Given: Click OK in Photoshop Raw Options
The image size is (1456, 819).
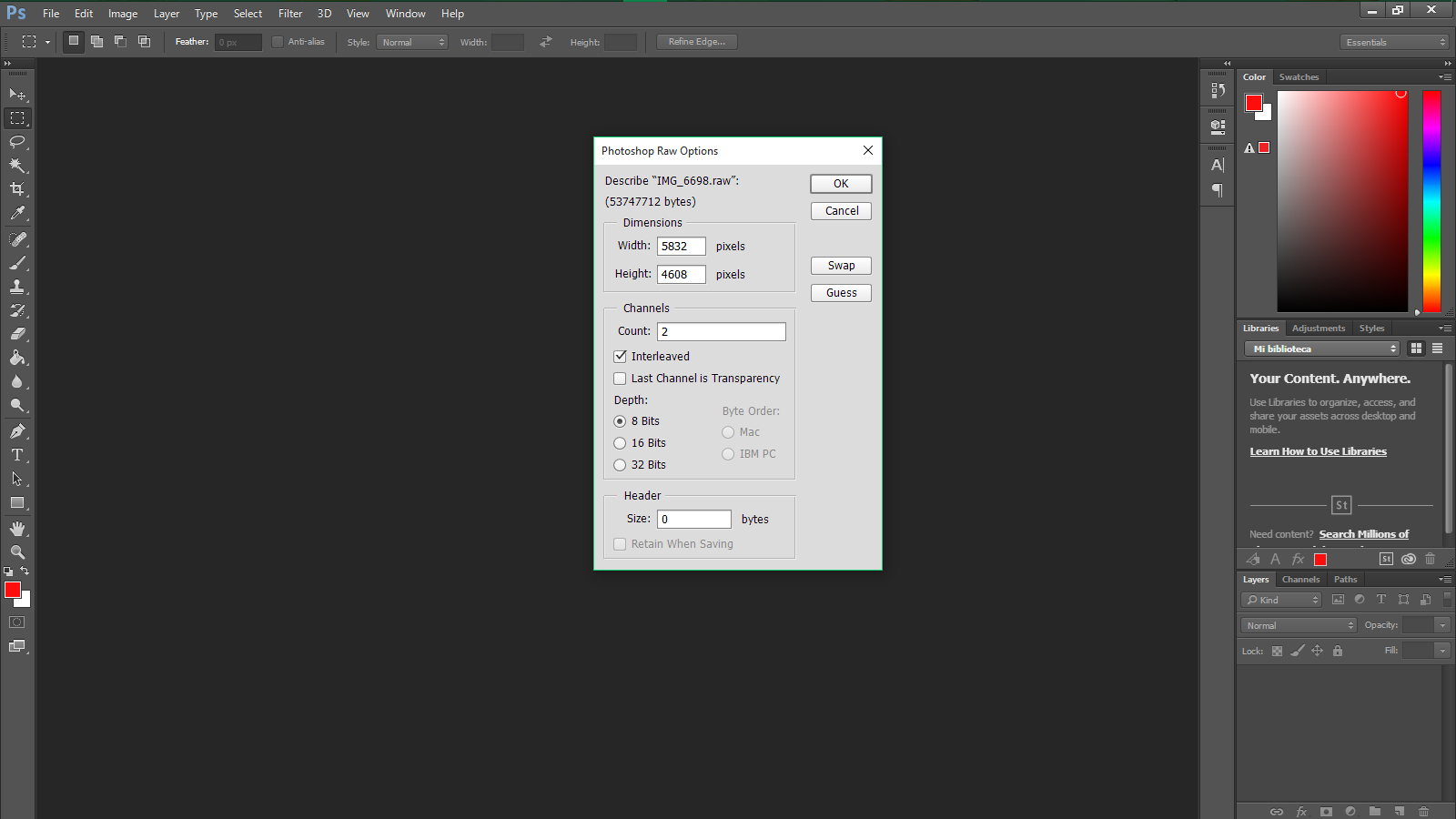Looking at the screenshot, I should point(841,184).
